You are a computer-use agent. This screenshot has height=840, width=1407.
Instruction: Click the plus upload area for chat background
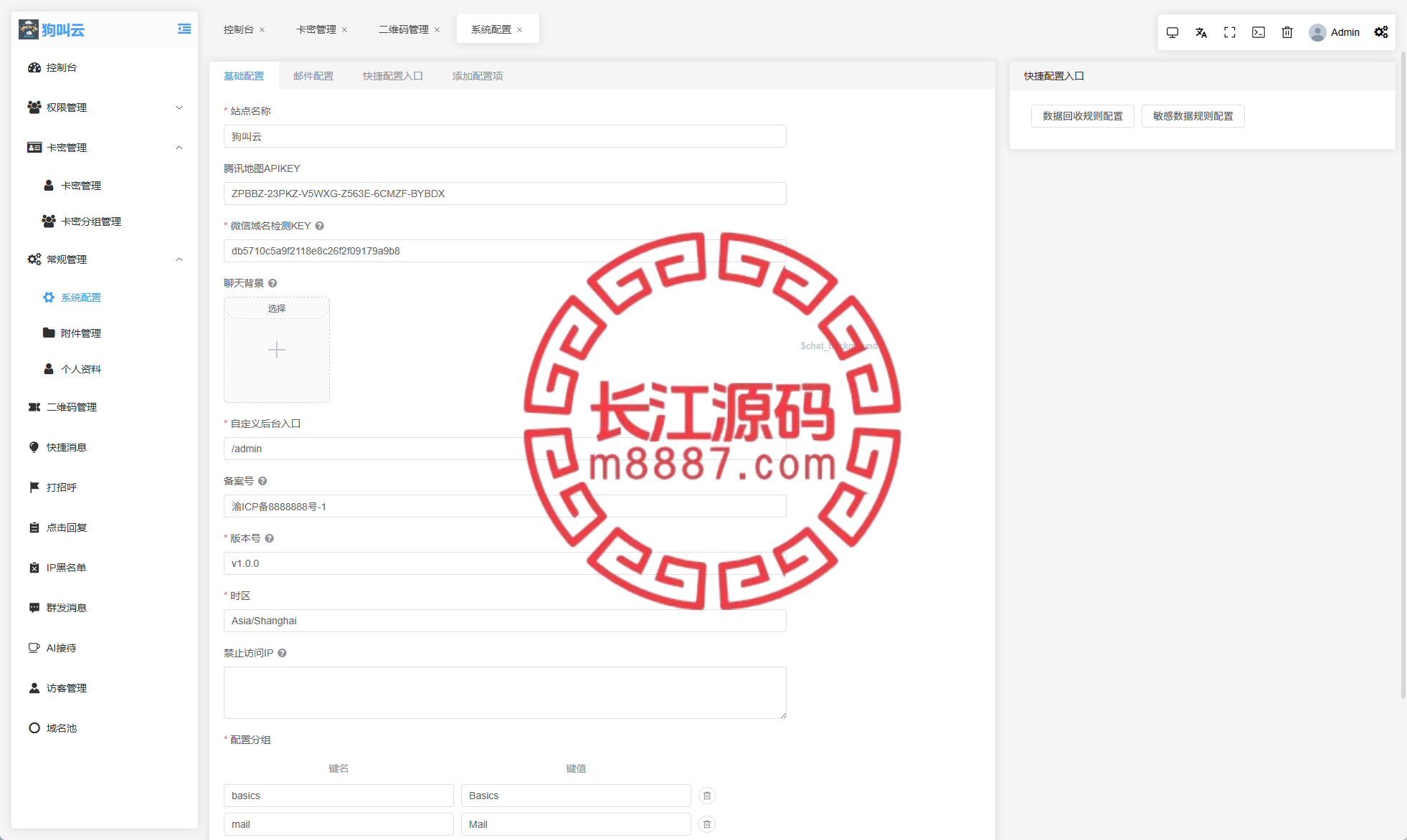point(277,350)
